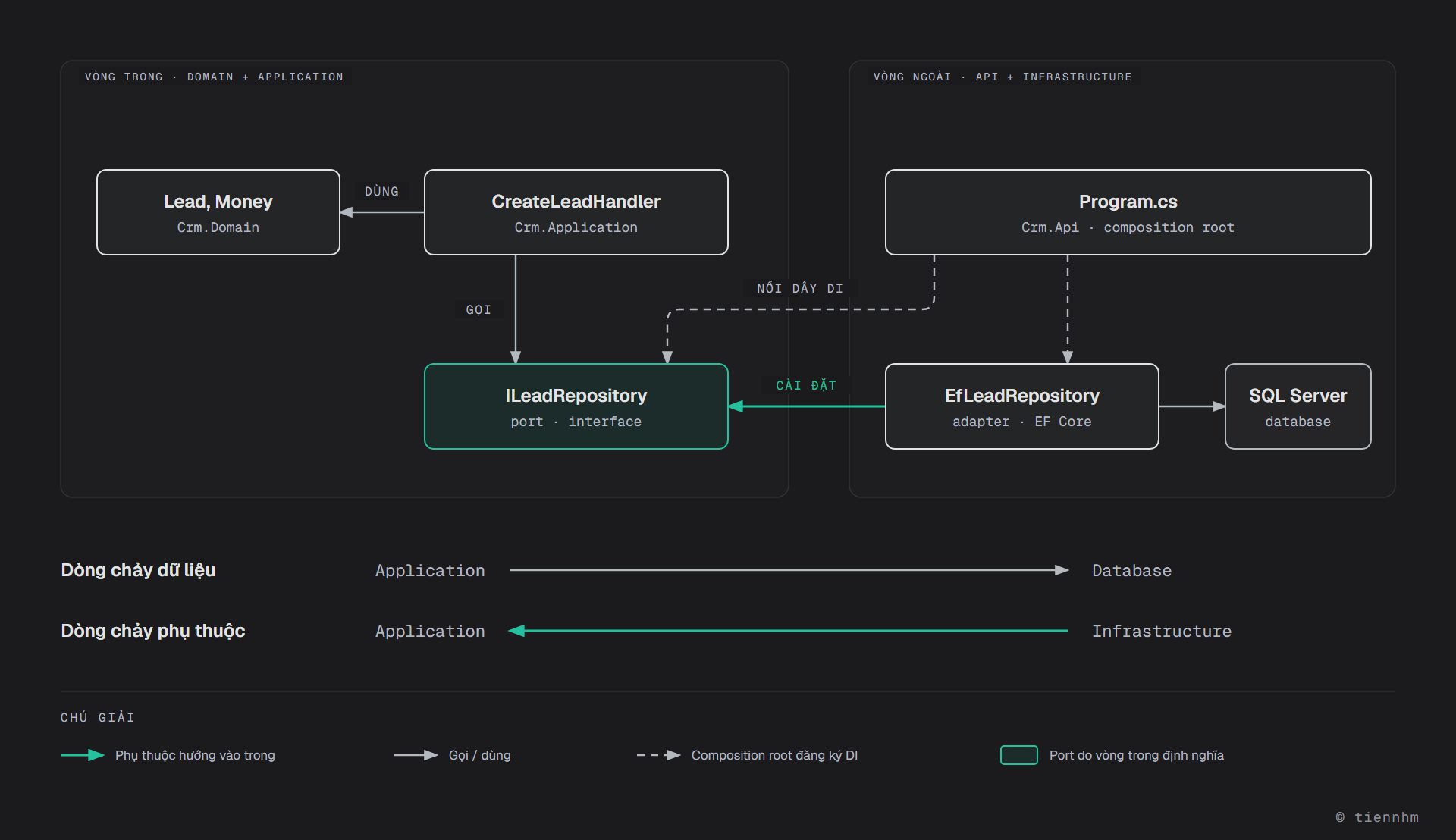
Task: Click the © tiennhm credit text
Action: click(x=1377, y=817)
